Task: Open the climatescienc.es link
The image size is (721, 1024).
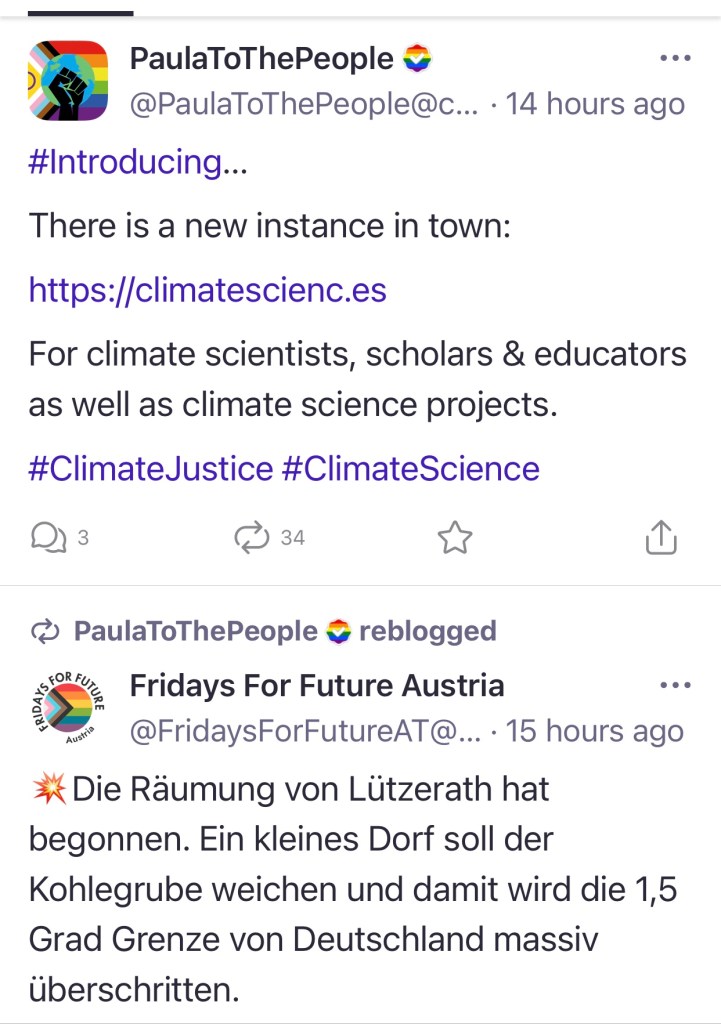Action: (207, 290)
